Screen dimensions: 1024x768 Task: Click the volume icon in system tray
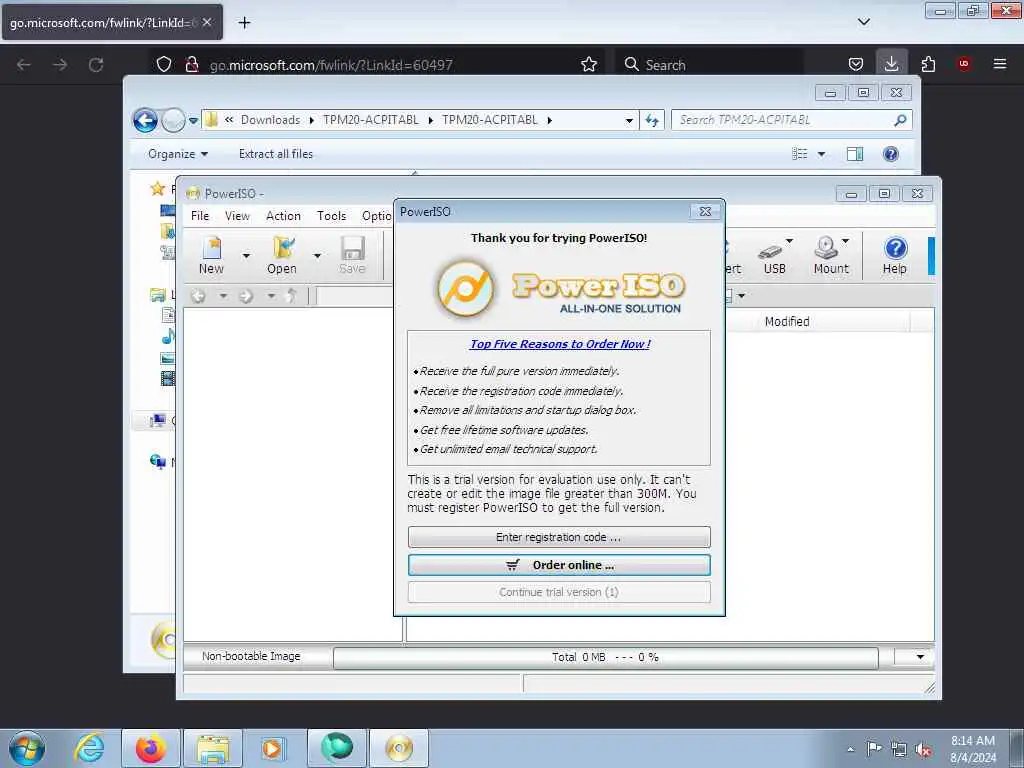pyautogui.click(x=923, y=750)
